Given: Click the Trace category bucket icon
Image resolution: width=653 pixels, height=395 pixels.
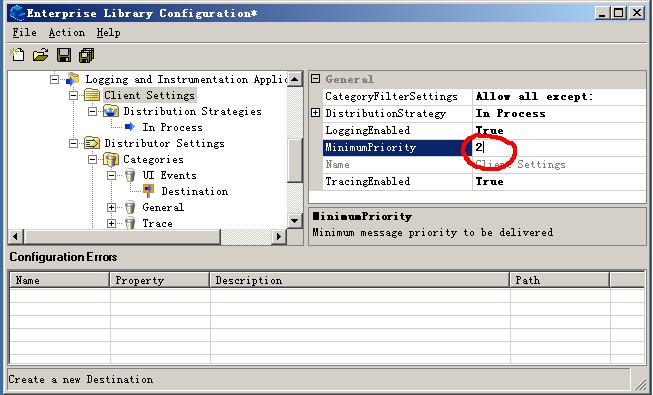Looking at the screenshot, I should [x=130, y=223].
